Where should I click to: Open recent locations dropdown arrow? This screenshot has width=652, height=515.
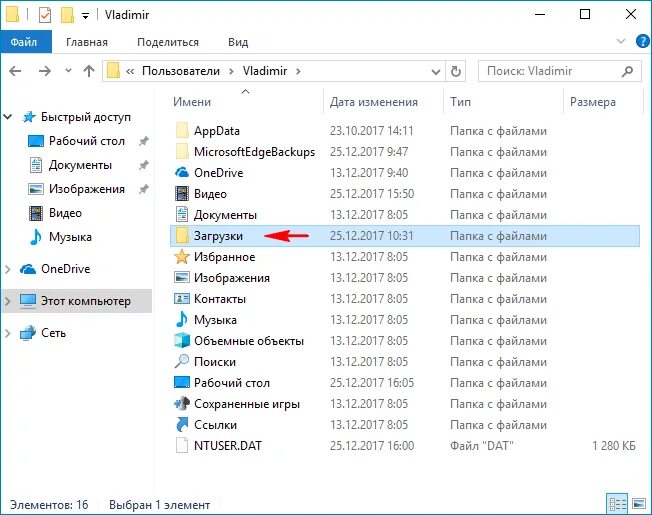(x=68, y=71)
